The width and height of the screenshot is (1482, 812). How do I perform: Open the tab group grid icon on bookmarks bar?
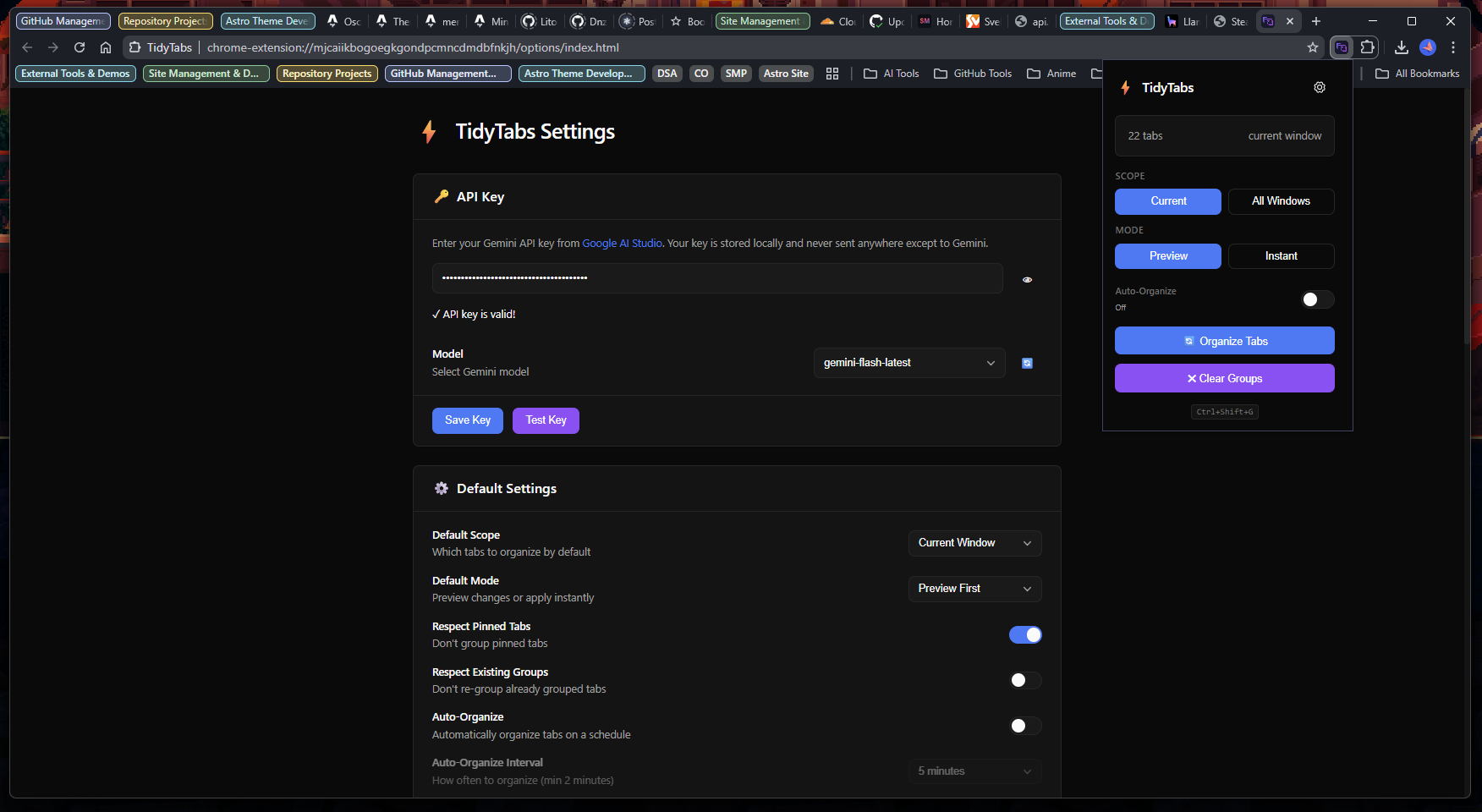point(832,74)
